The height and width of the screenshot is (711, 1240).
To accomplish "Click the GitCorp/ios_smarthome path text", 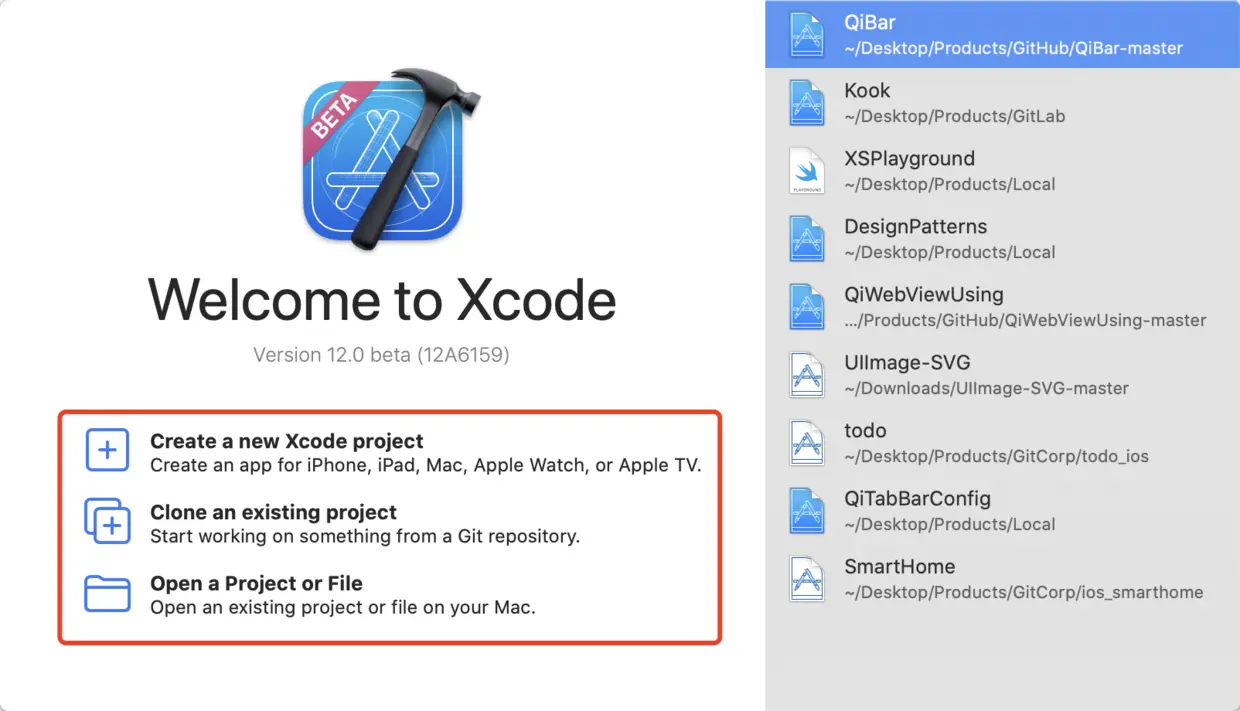I will [1024, 592].
